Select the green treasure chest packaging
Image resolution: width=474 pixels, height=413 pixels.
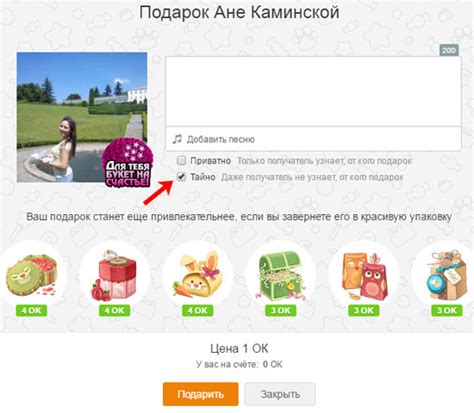pos(280,275)
